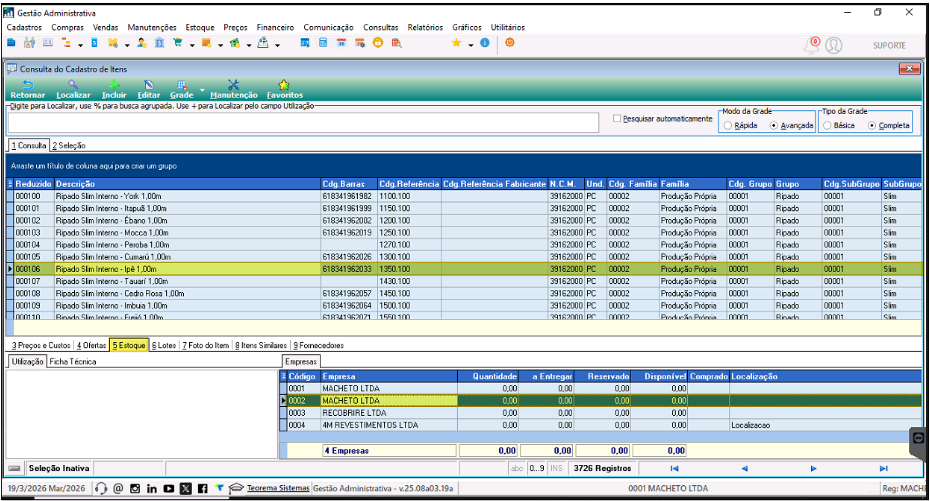
Task: Open the X (Twitter) icon in status bar
Action: pos(186,489)
